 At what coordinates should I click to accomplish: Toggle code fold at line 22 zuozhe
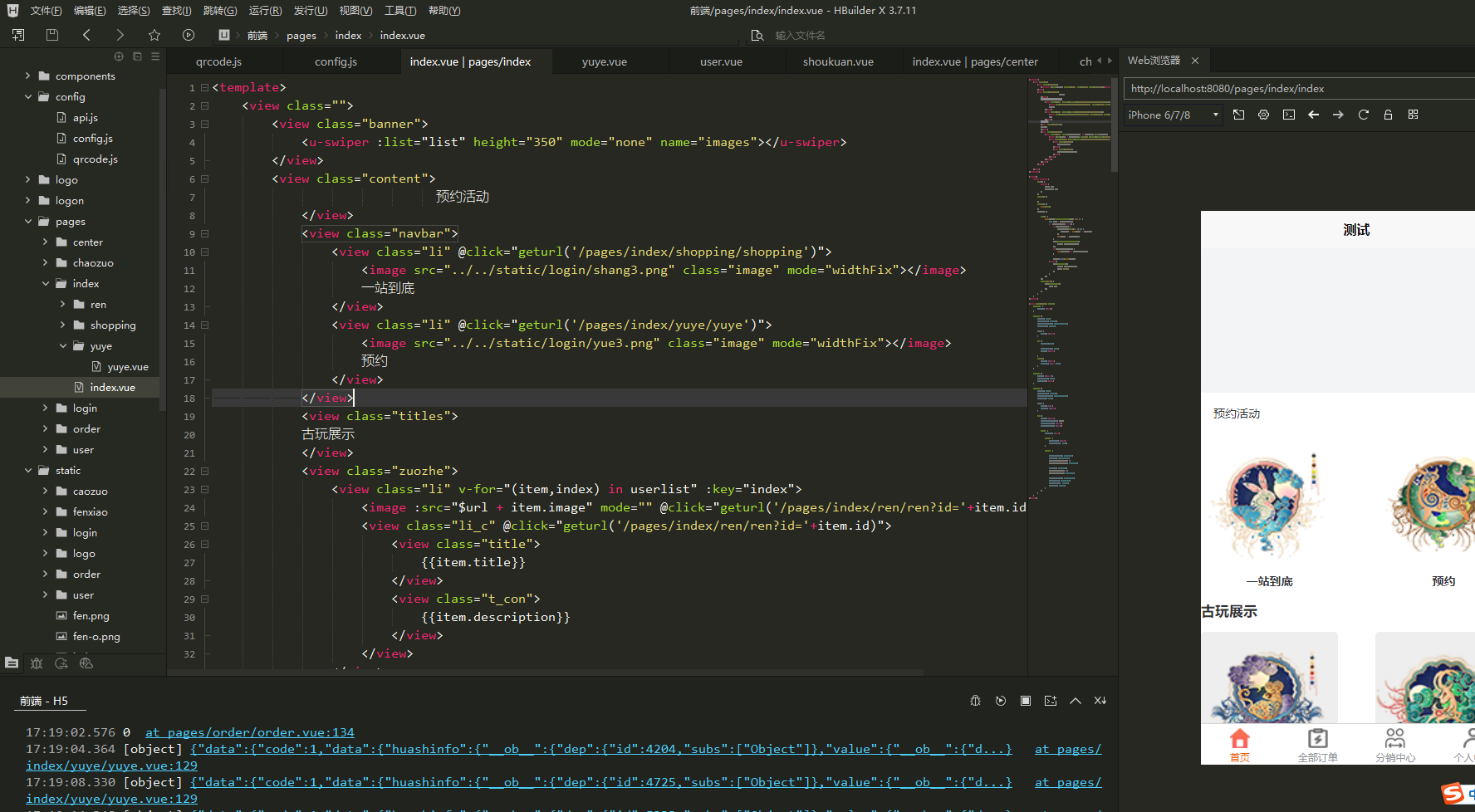click(204, 472)
